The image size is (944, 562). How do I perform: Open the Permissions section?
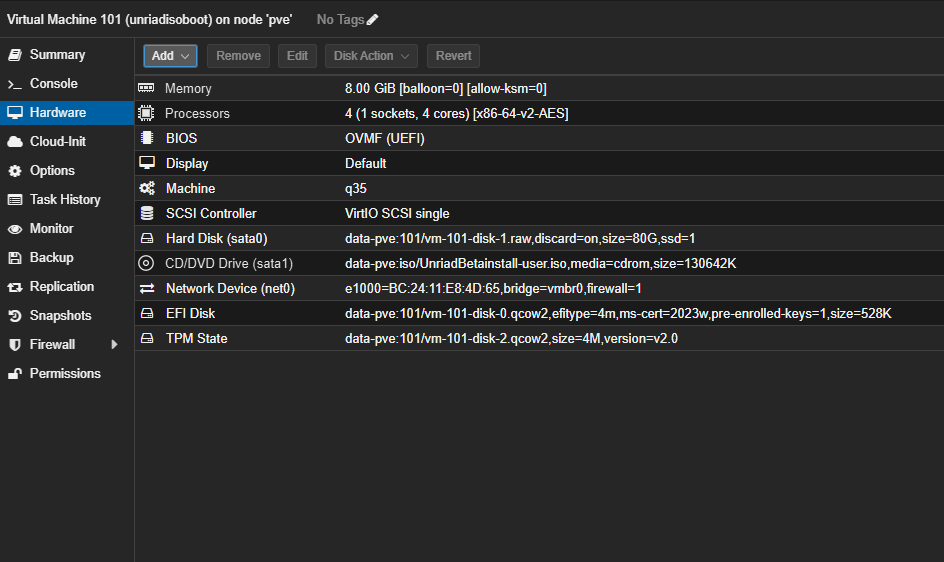tap(65, 373)
